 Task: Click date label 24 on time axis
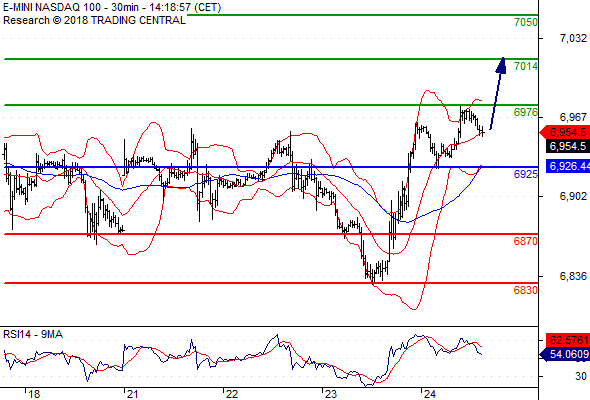point(430,394)
